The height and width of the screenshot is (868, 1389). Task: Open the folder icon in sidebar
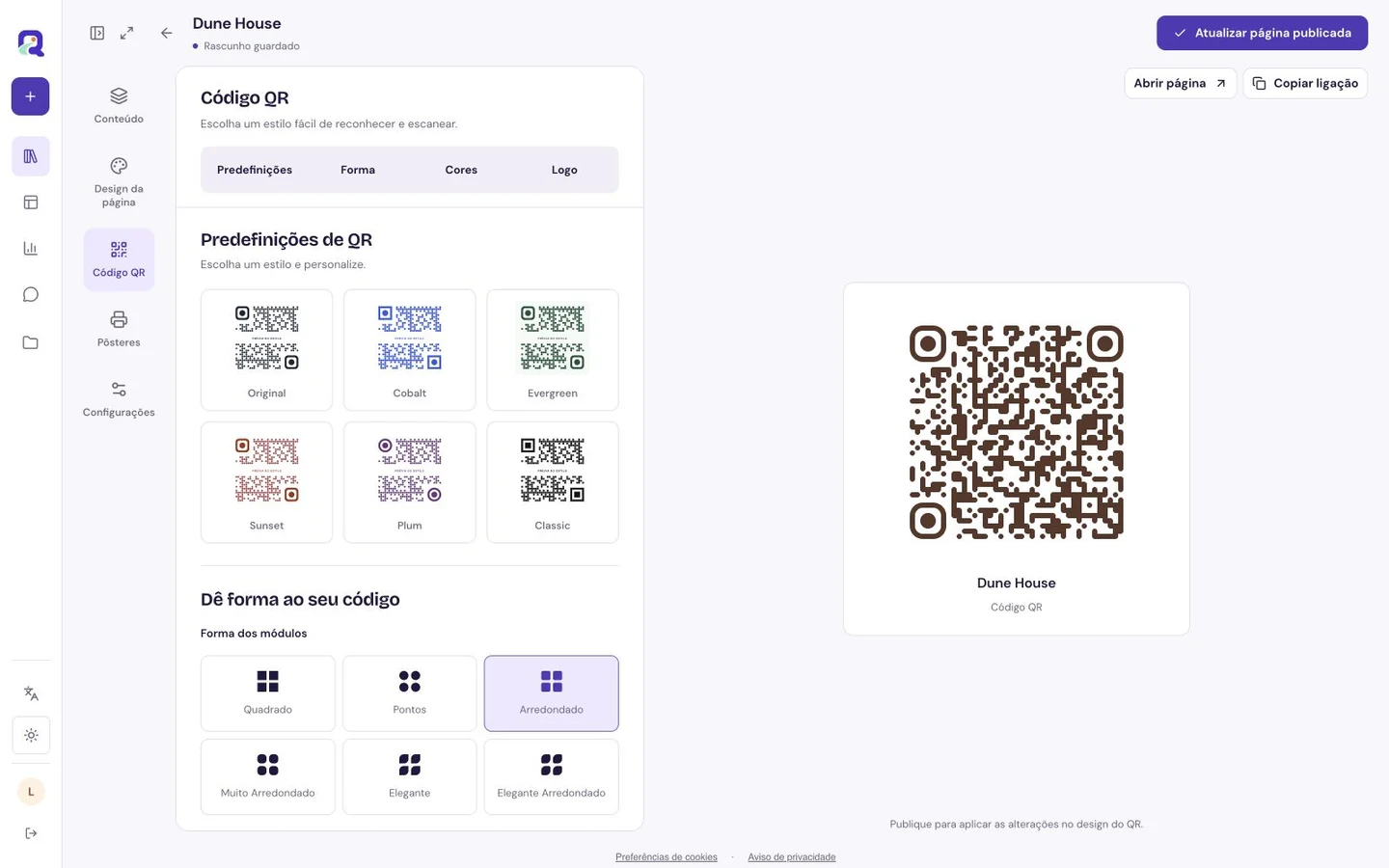click(x=30, y=342)
